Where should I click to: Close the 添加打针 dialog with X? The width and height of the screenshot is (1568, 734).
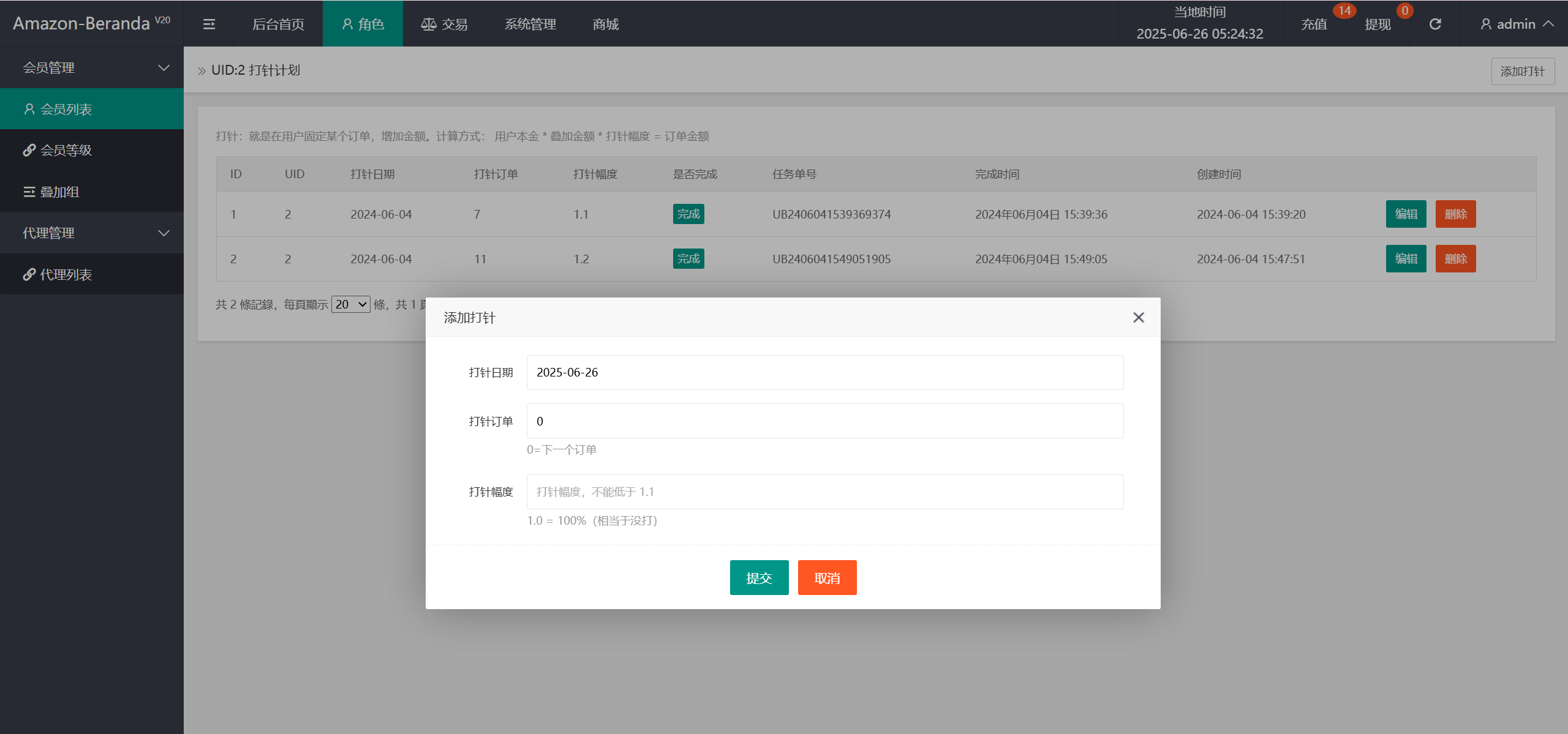[x=1138, y=317]
